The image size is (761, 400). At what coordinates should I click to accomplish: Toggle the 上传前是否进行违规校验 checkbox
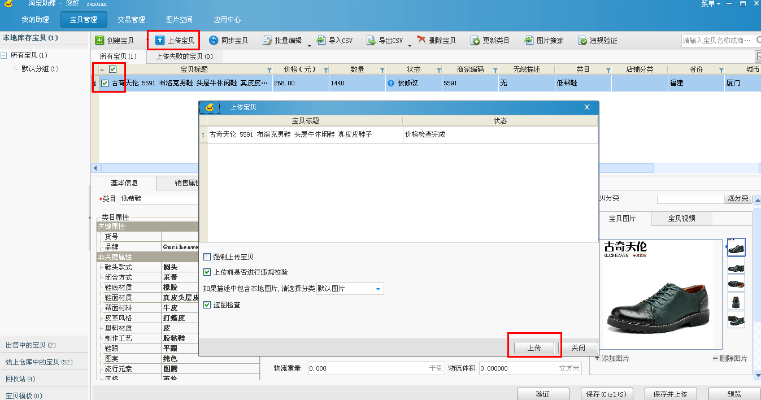pyautogui.click(x=207, y=272)
